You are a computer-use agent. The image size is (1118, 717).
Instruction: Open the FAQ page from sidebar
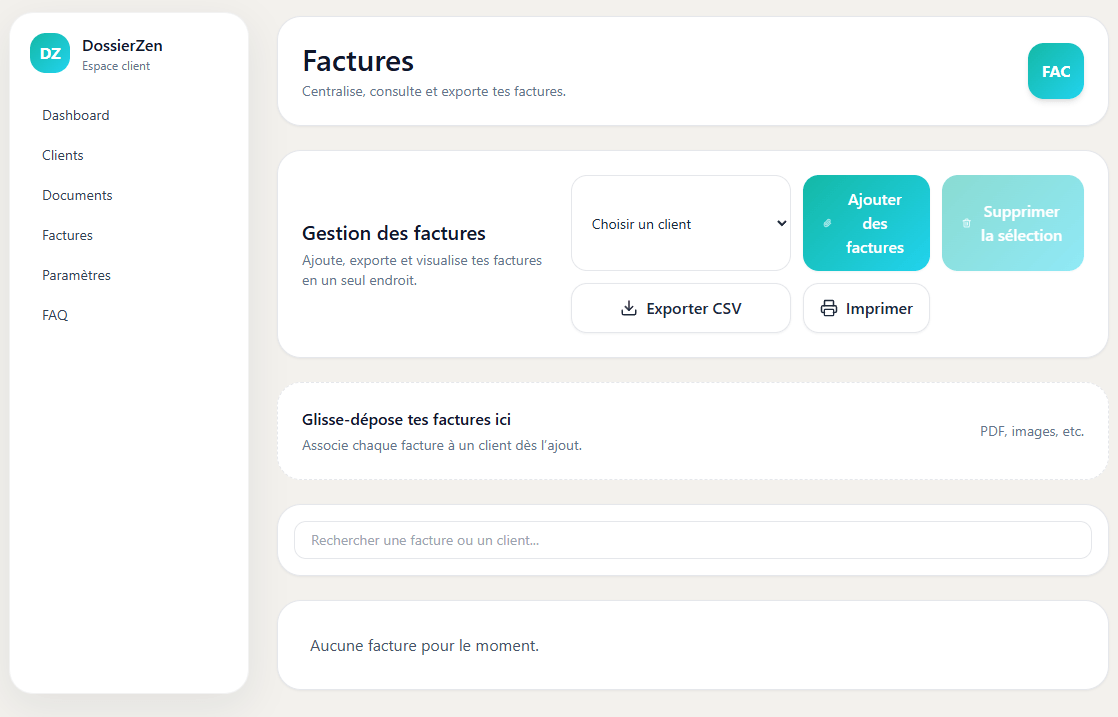[55, 315]
